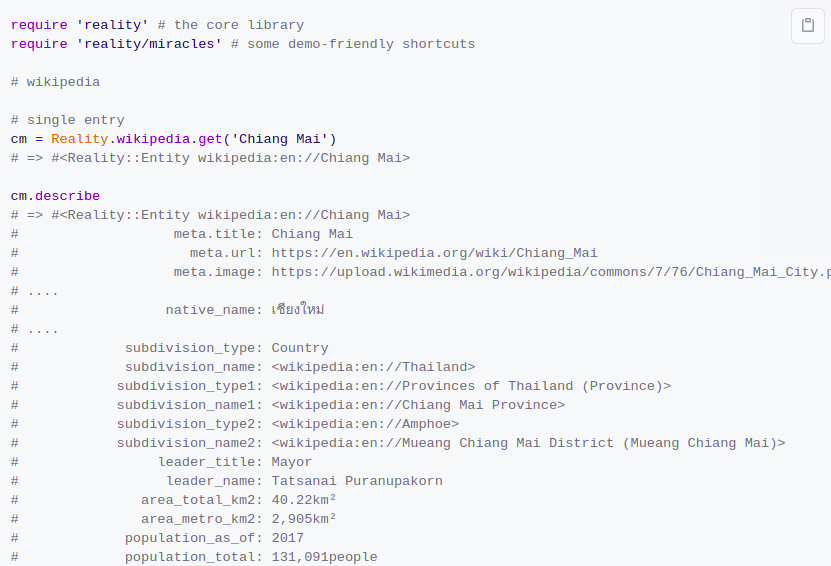Click the cm.describe code line

(x=55, y=196)
